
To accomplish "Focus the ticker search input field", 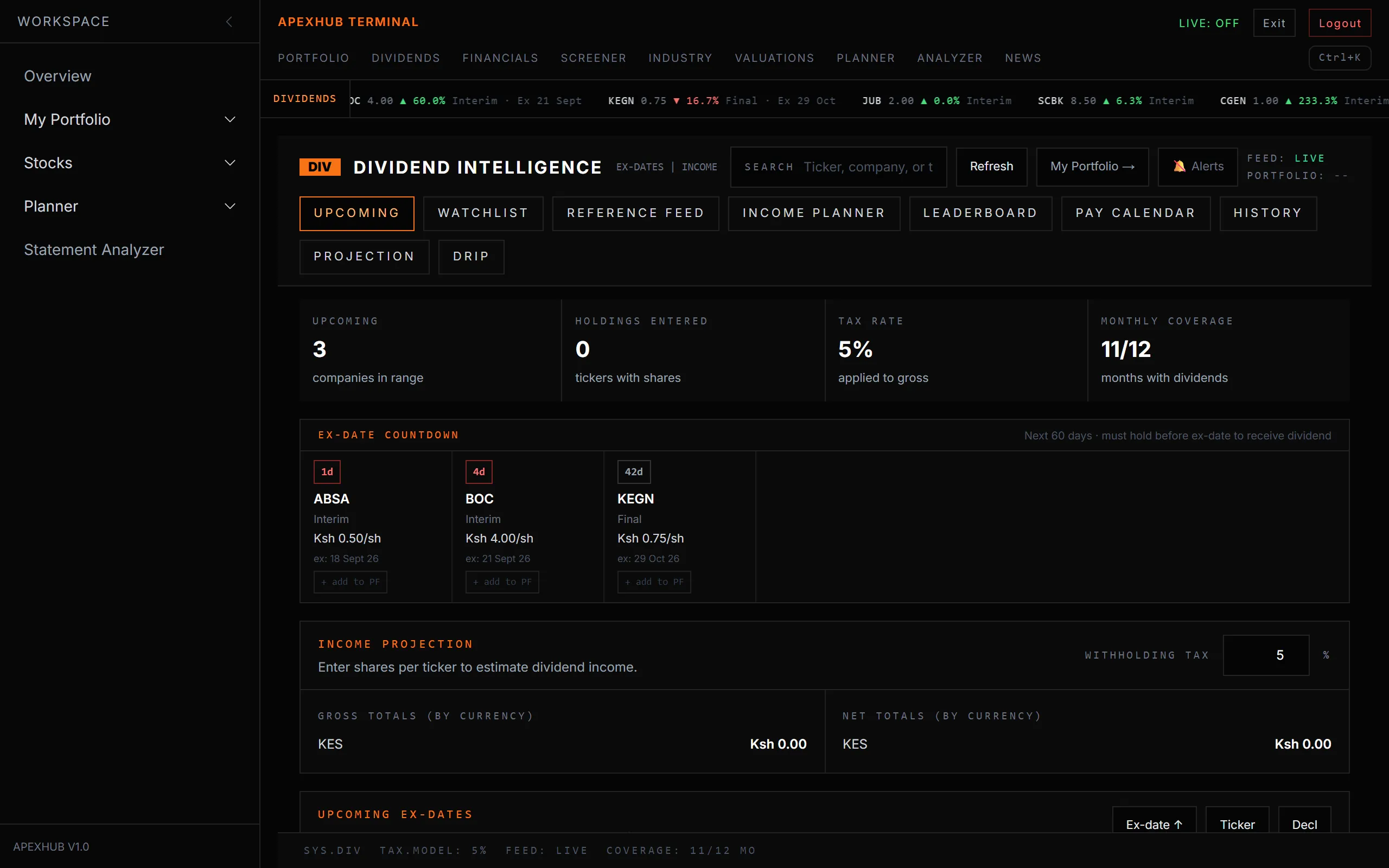I will 838,167.
